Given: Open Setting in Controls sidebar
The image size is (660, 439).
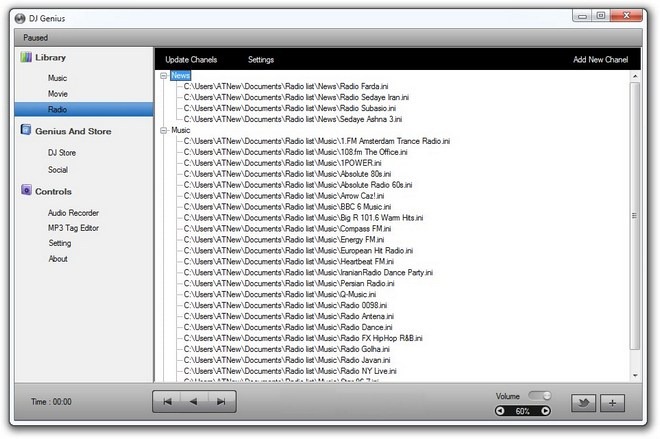Looking at the screenshot, I should tap(60, 243).
